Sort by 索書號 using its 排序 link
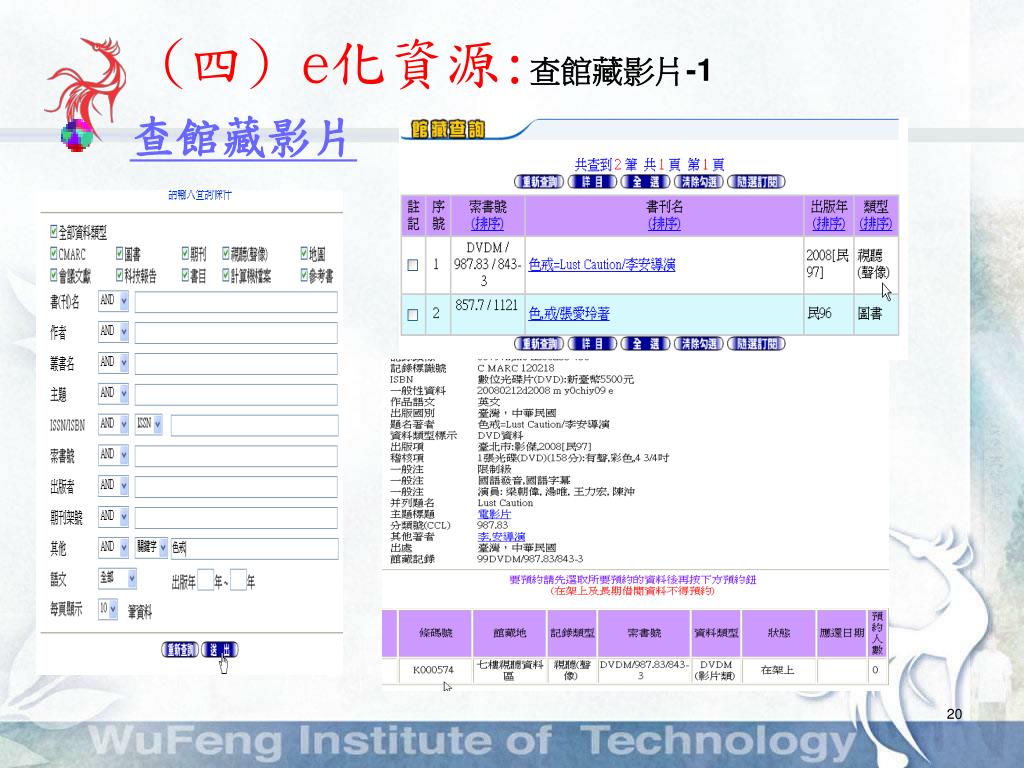This screenshot has width=1024, height=768. click(487, 224)
